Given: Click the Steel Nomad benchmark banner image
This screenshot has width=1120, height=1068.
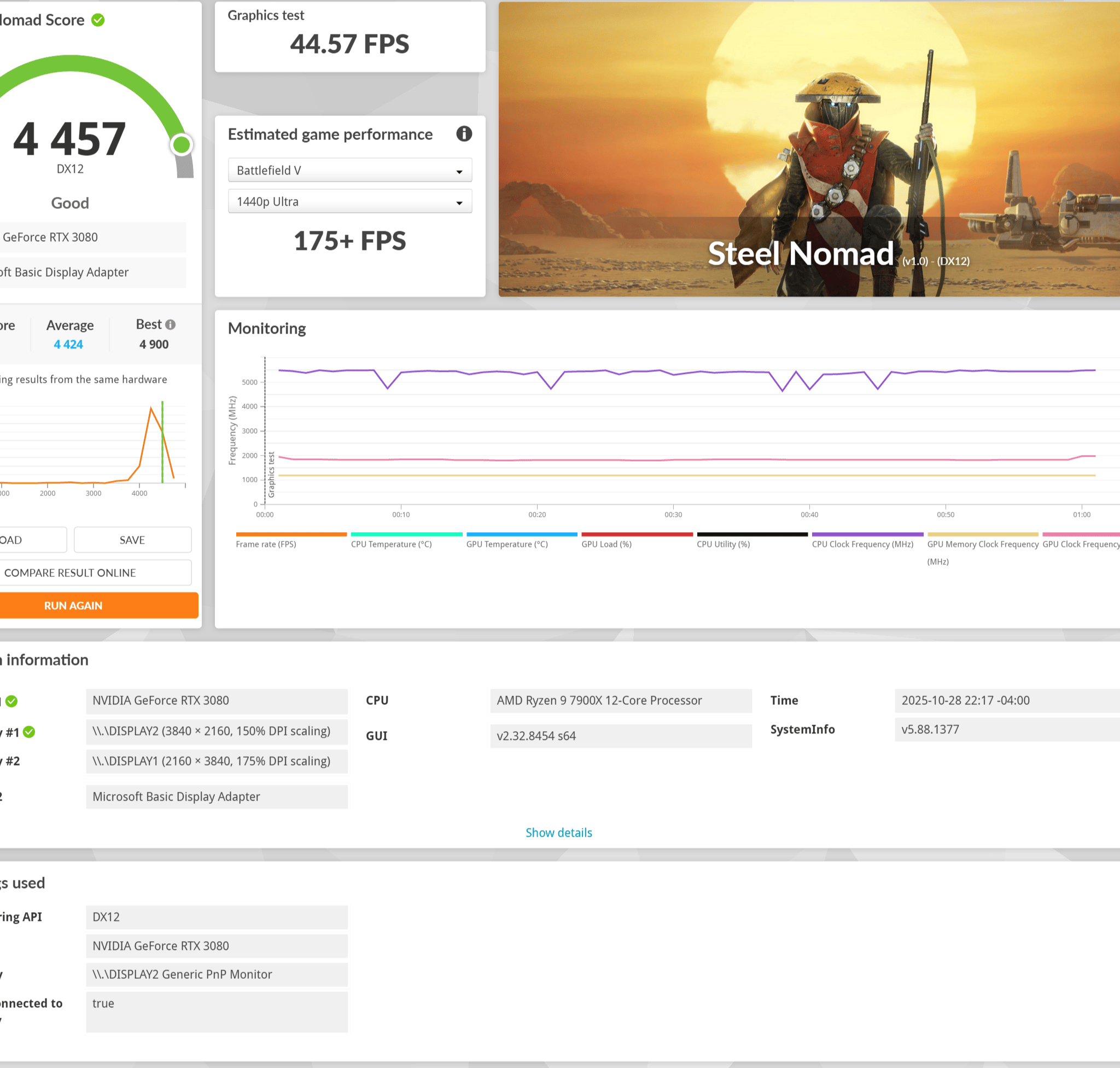Looking at the screenshot, I should pos(809,149).
